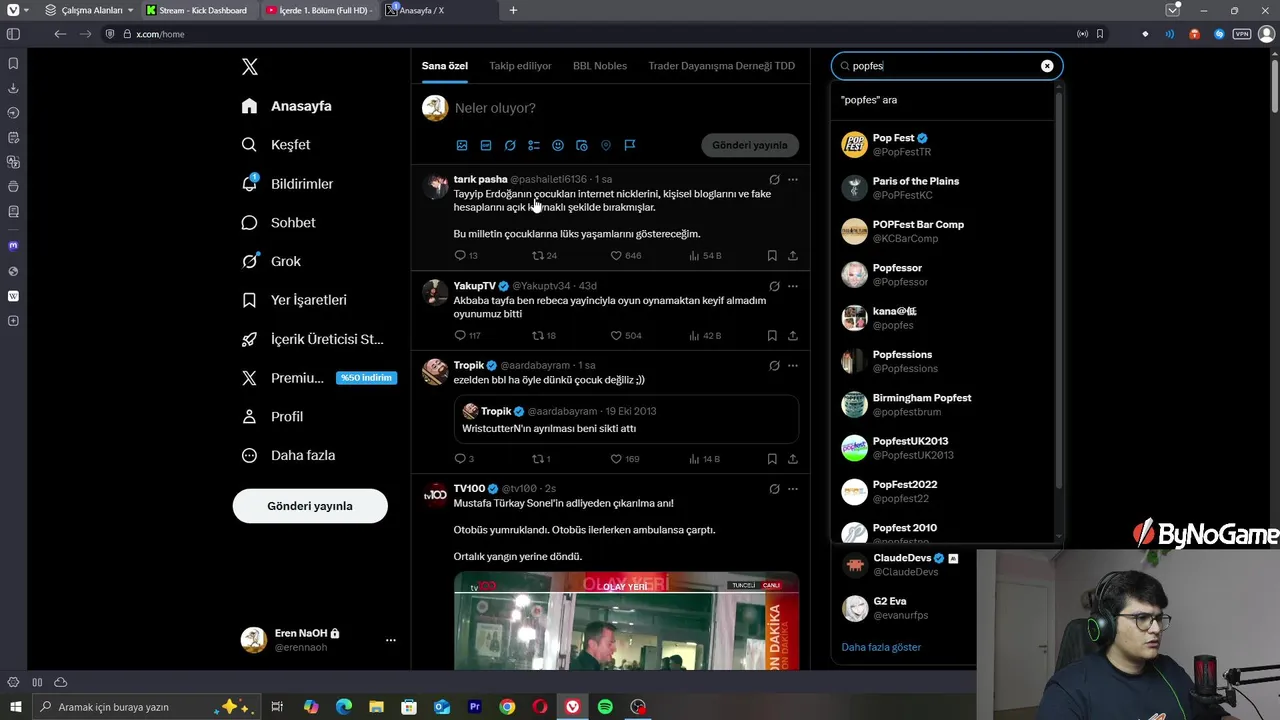
Task: Open Bildirimler notifications
Action: click(288, 184)
